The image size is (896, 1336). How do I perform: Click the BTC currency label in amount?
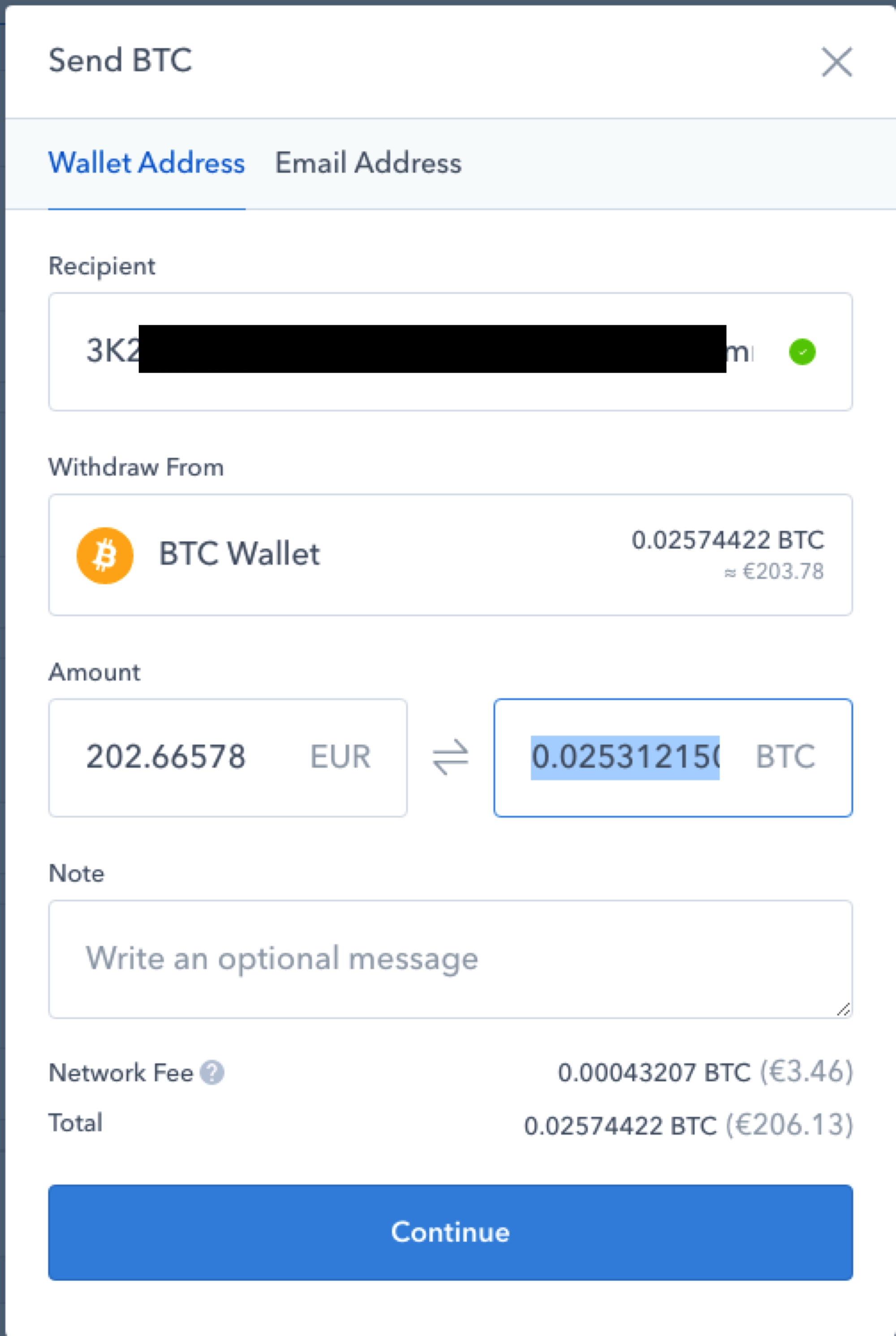click(785, 757)
